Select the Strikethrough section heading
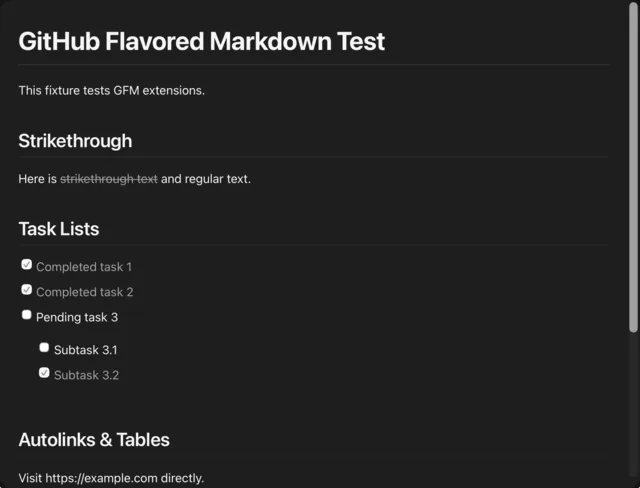640x488 pixels. point(75,141)
